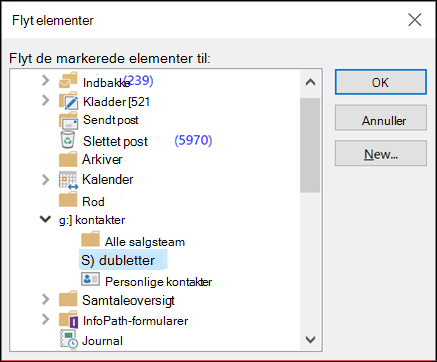
Task: Select the Slettet post label
Action: point(115,141)
